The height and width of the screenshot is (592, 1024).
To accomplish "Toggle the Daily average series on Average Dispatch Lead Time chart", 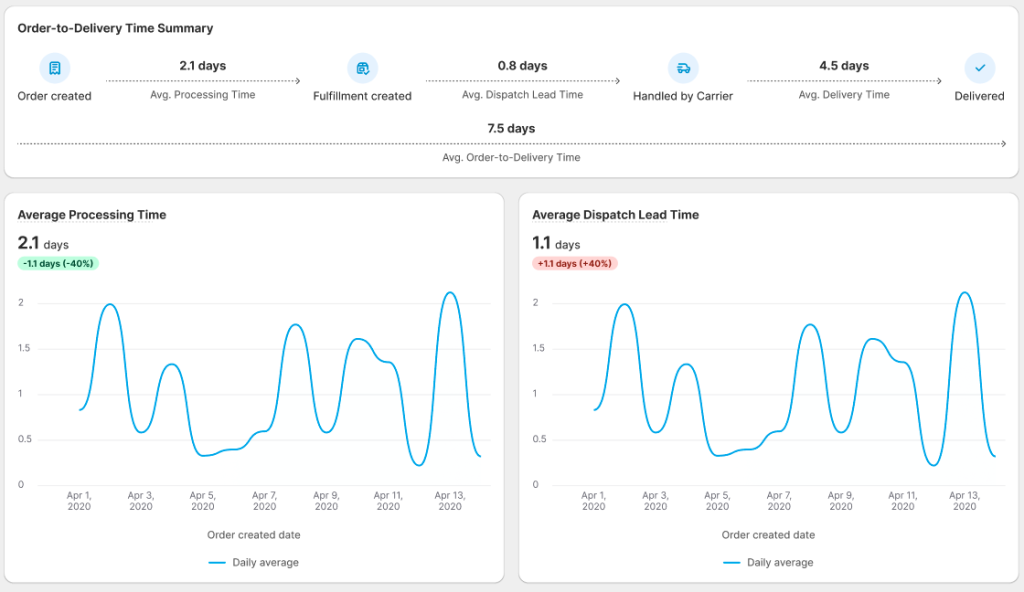I will (769, 562).
